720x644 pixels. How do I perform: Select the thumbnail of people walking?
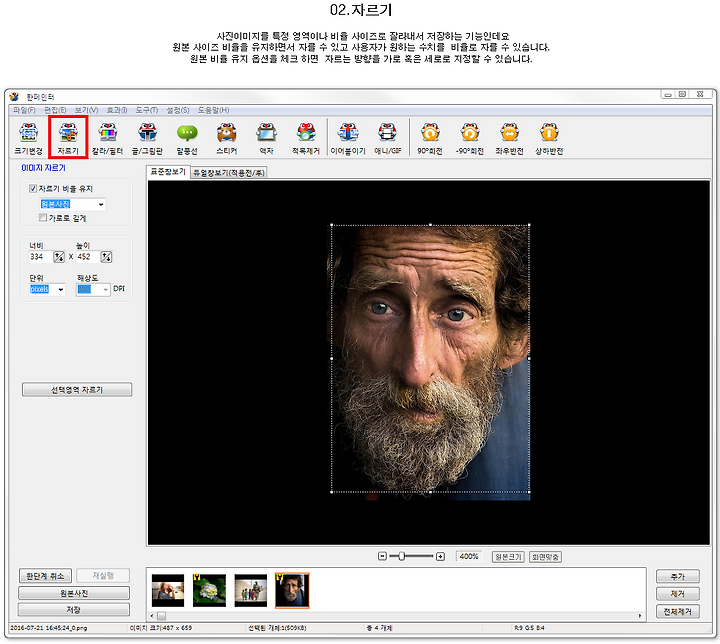251,590
